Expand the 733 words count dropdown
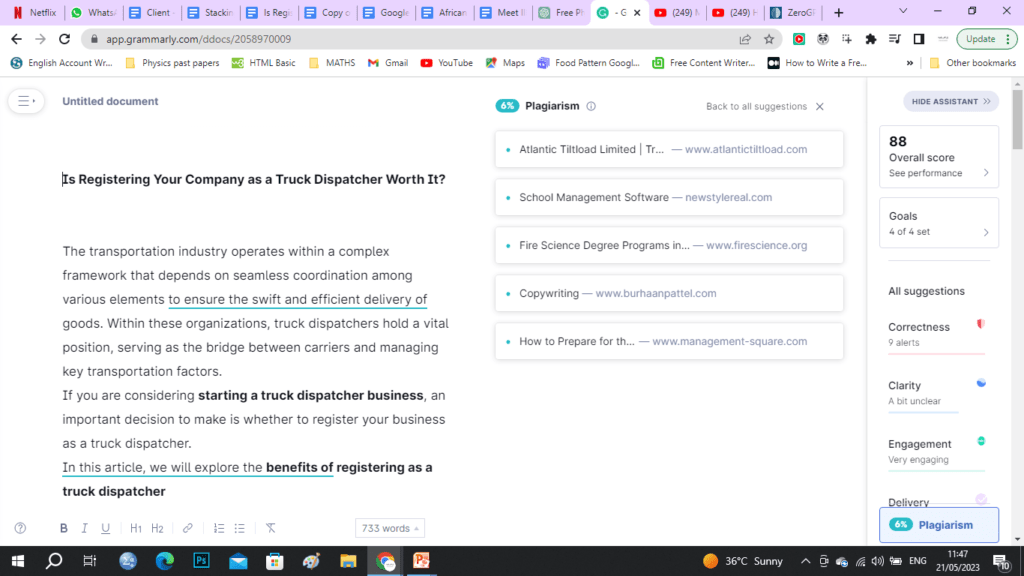This screenshot has width=1024, height=576. click(x=389, y=528)
